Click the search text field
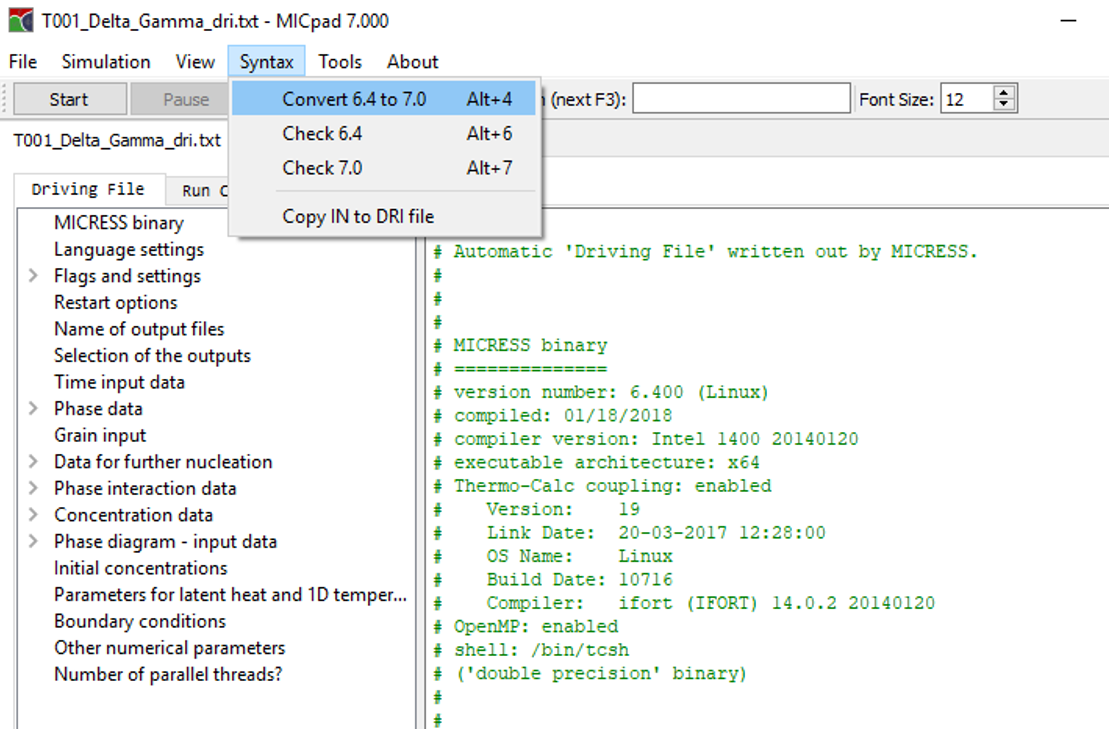The width and height of the screenshot is (1109, 729). coord(741,99)
